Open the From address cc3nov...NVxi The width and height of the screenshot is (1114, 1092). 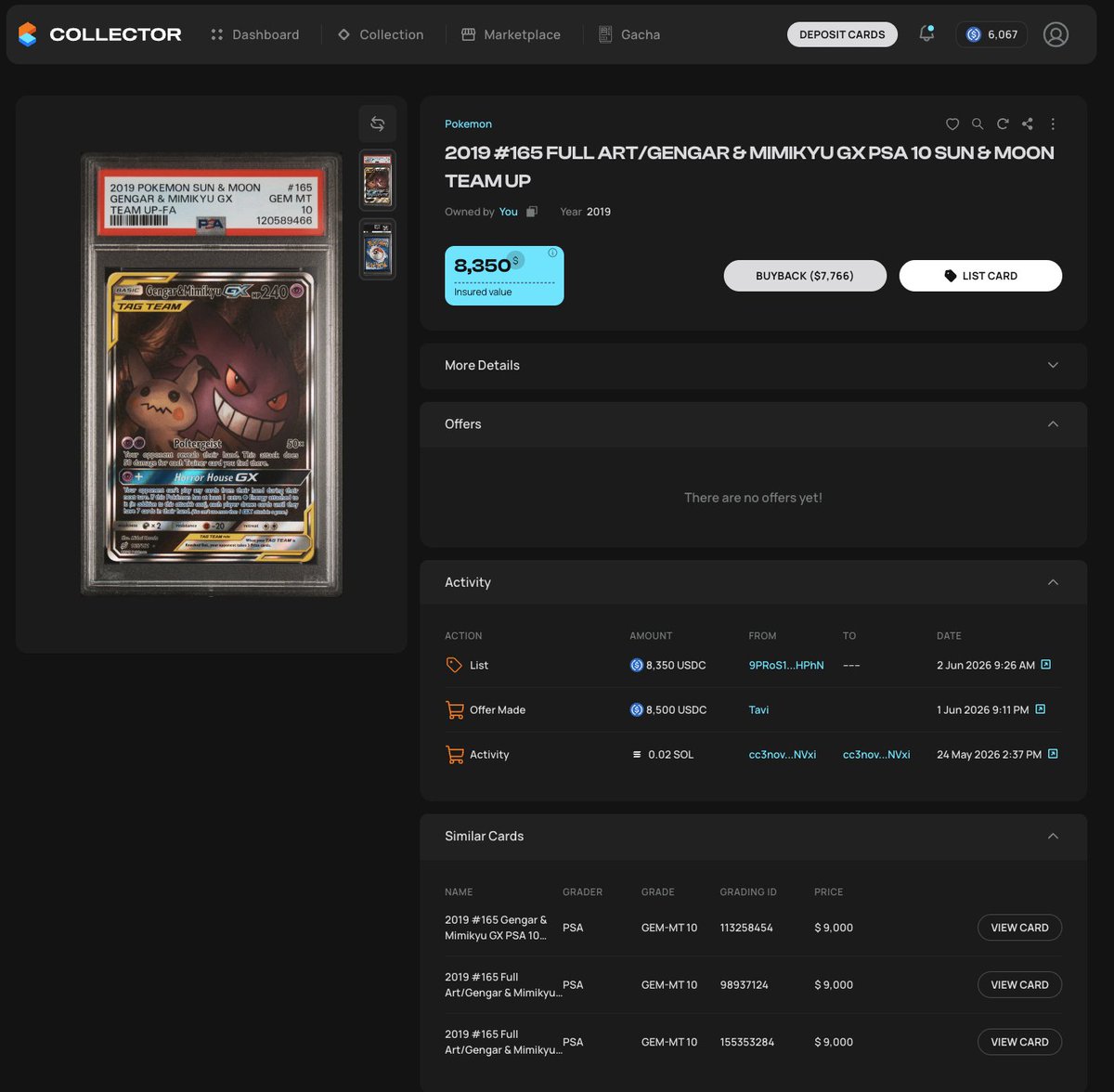pyautogui.click(x=783, y=754)
